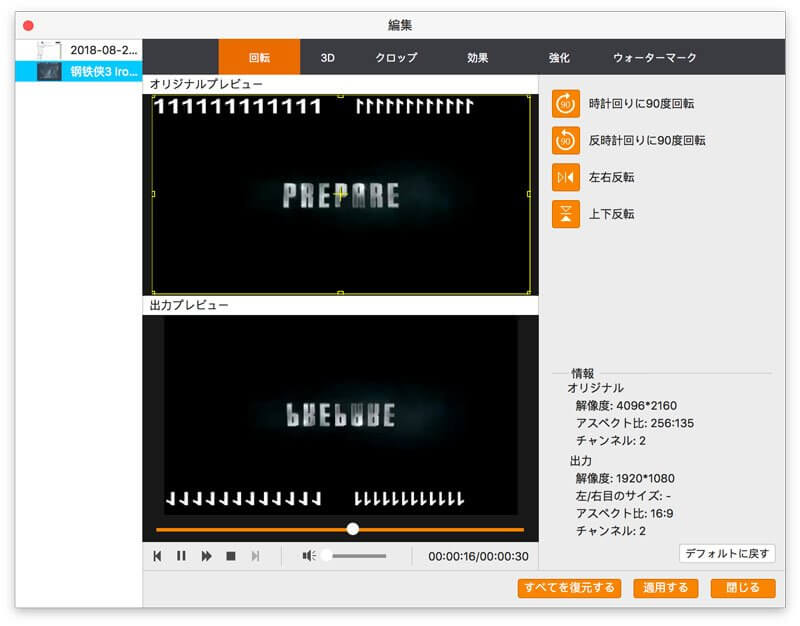Click the オリジナルプレビュー heading
Image resolution: width=800 pixels, height=626 pixels.
click(x=206, y=84)
